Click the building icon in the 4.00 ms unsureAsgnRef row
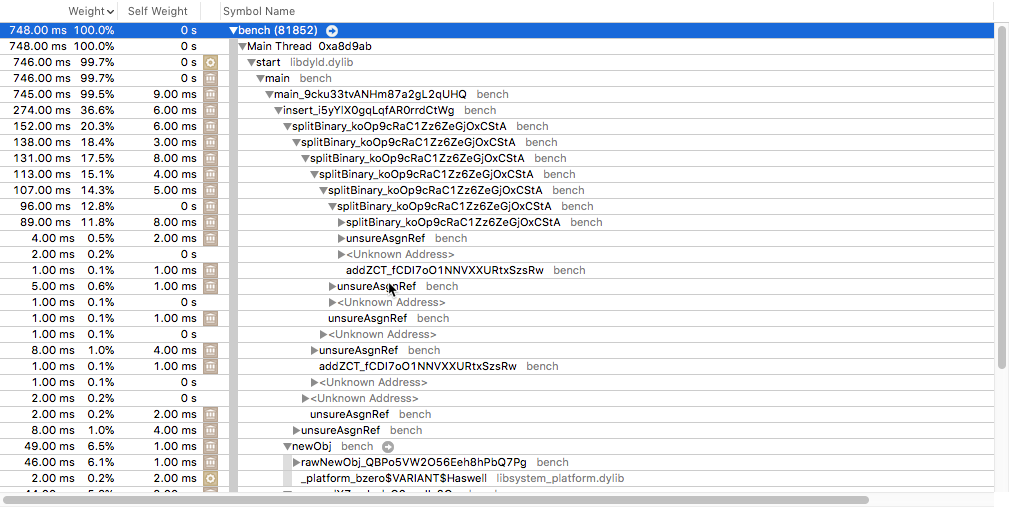1009x507 pixels. (x=210, y=239)
